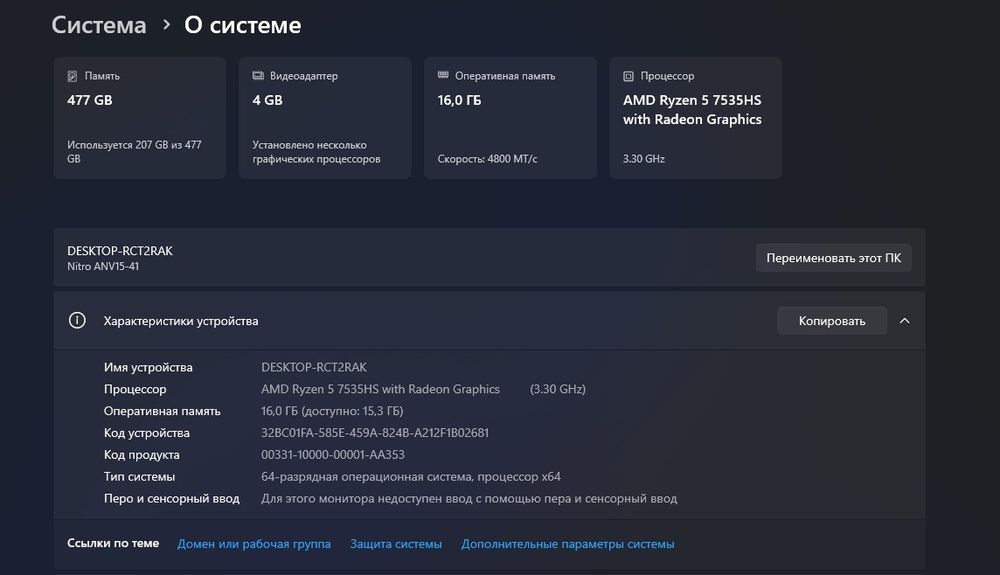Viewport: 1000px width, 575px height.
Task: Click the 16,0 ГБ (доступно: 15,3 ГБ) value
Action: pos(332,411)
